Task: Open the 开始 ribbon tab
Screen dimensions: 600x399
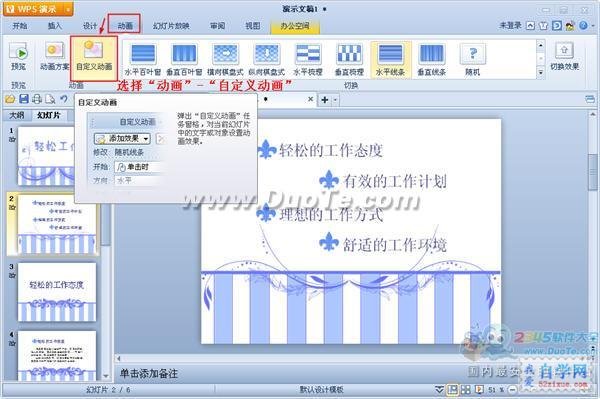Action: [x=20, y=26]
